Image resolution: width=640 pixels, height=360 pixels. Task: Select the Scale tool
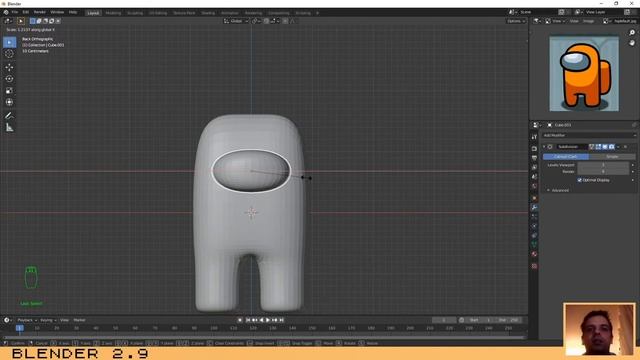pos(9,91)
